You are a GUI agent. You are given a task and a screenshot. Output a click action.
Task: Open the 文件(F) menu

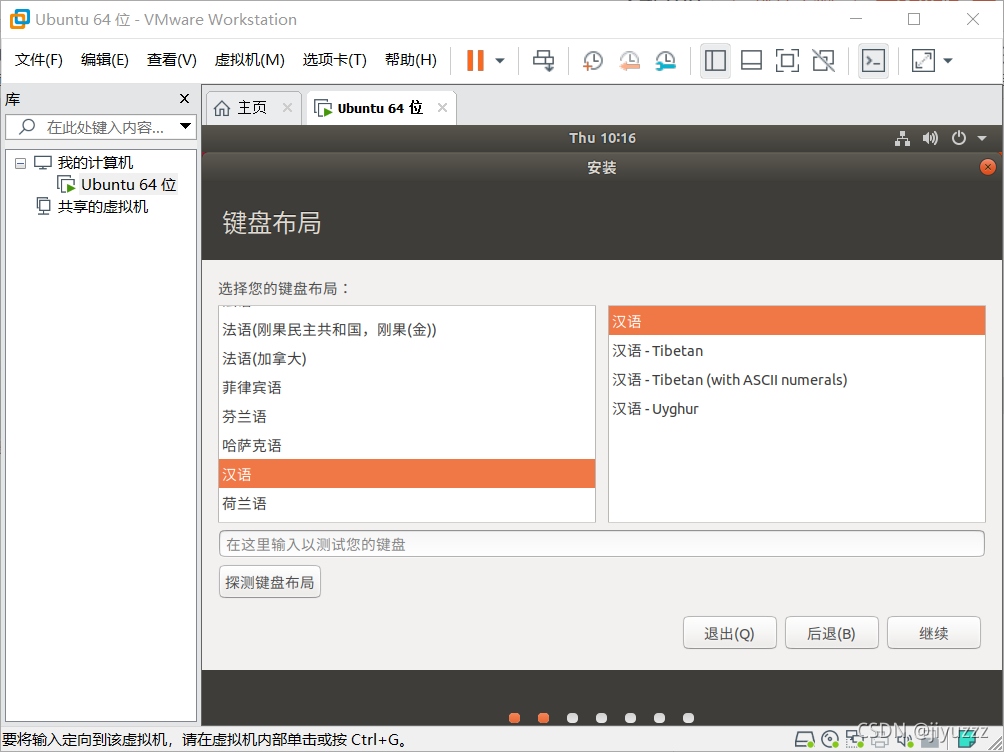pyautogui.click(x=38, y=60)
